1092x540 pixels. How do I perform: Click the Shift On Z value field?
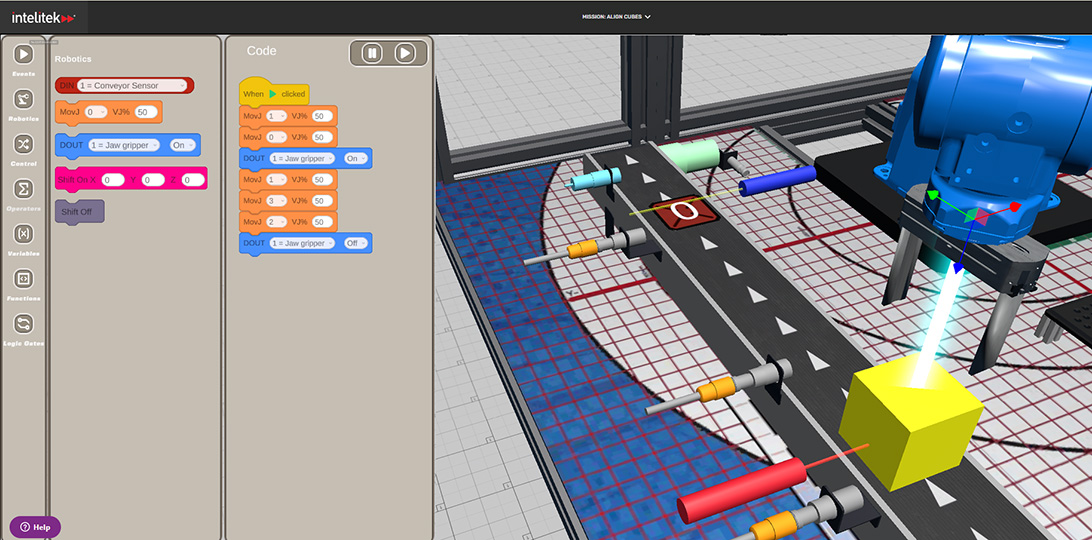pos(194,180)
